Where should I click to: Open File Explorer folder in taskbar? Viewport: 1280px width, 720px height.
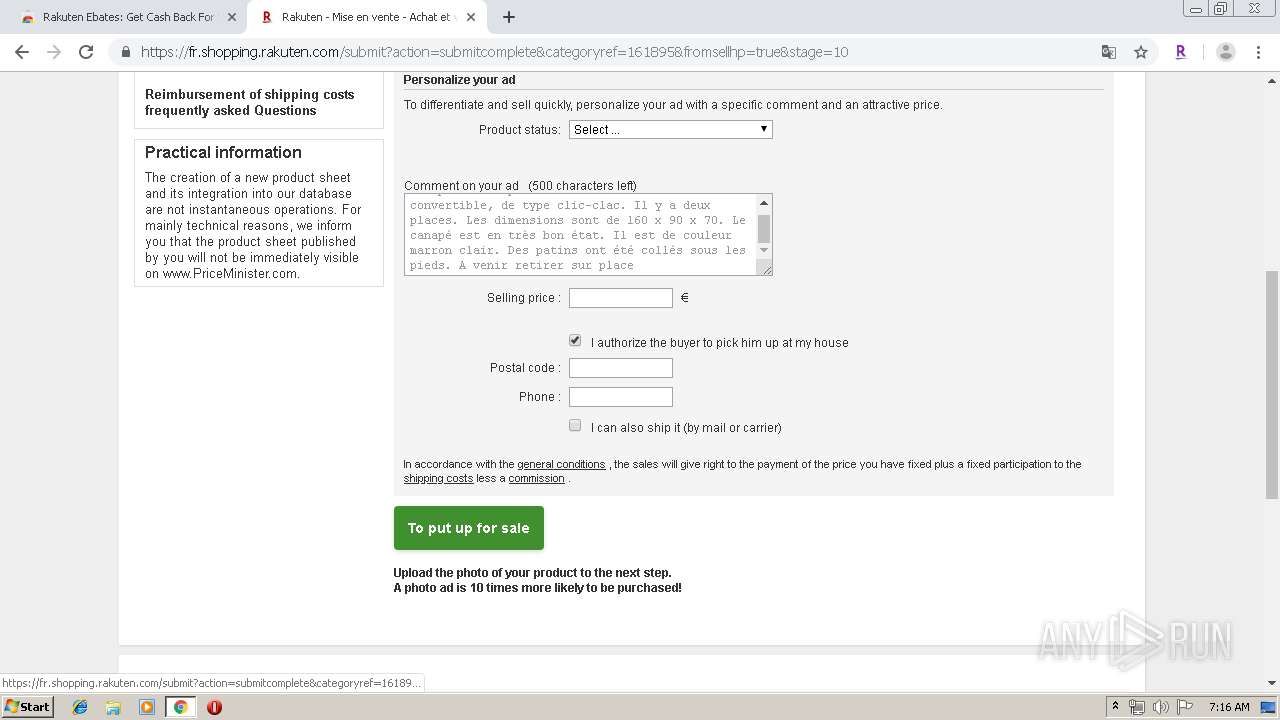click(113, 707)
